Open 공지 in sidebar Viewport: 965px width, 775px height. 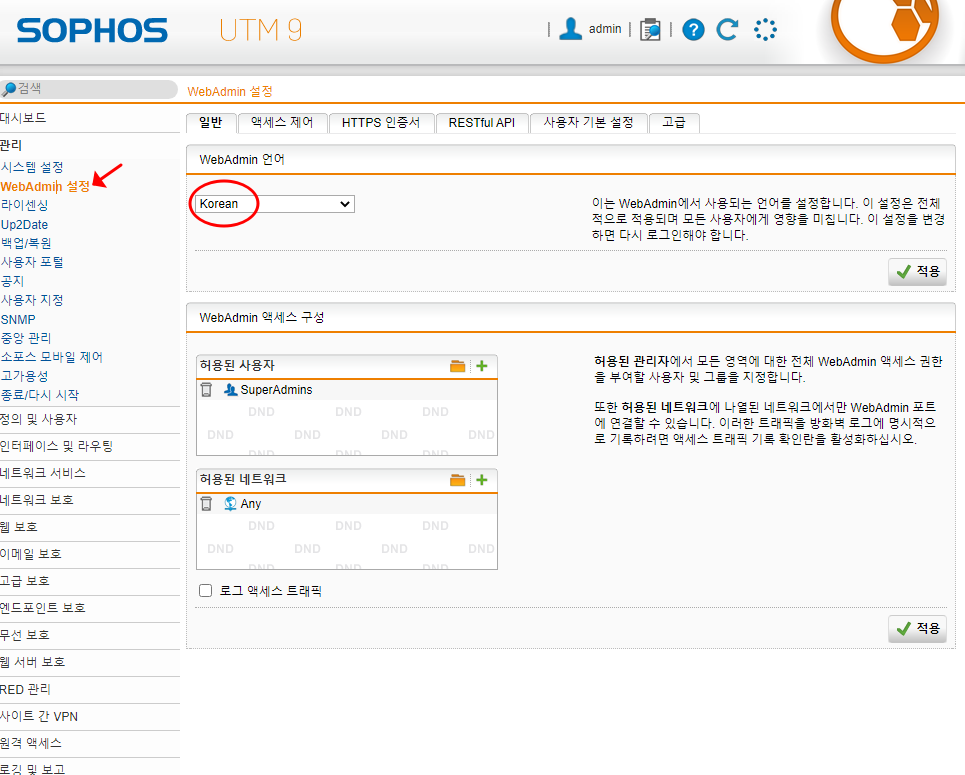12,281
